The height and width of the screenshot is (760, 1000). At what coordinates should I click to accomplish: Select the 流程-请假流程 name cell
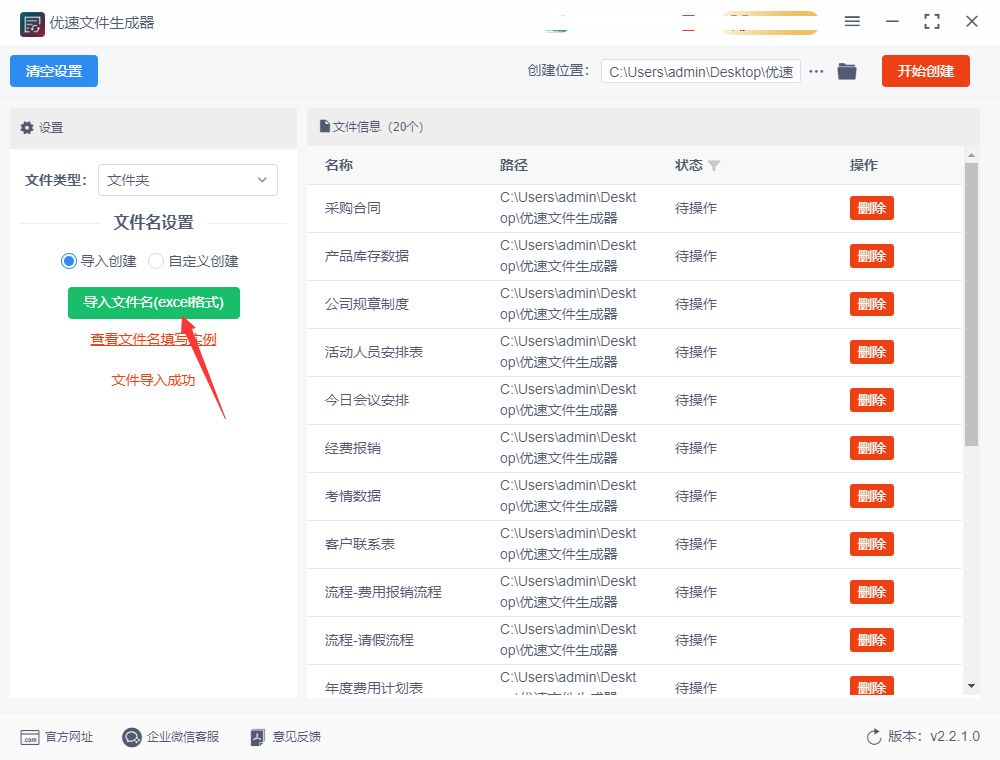[x=369, y=640]
